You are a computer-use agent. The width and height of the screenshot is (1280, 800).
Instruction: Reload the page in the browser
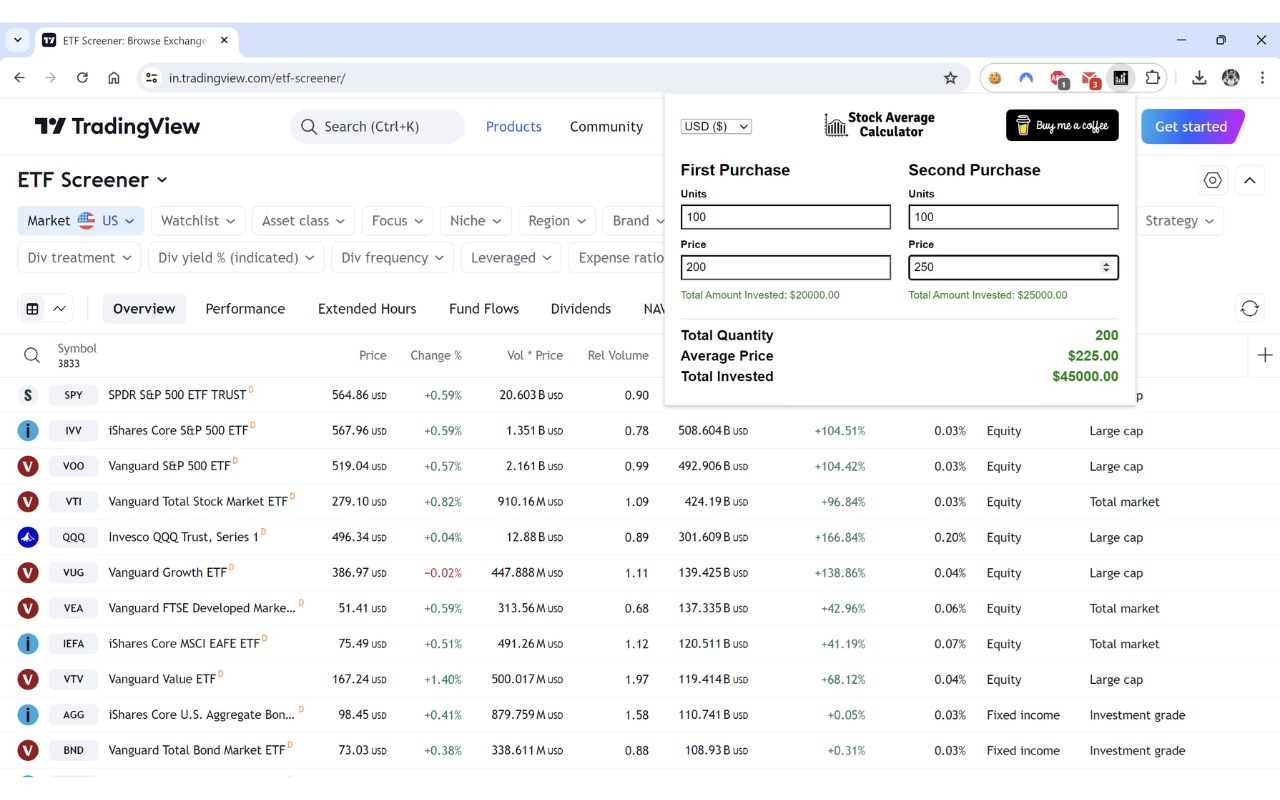[x=82, y=78]
